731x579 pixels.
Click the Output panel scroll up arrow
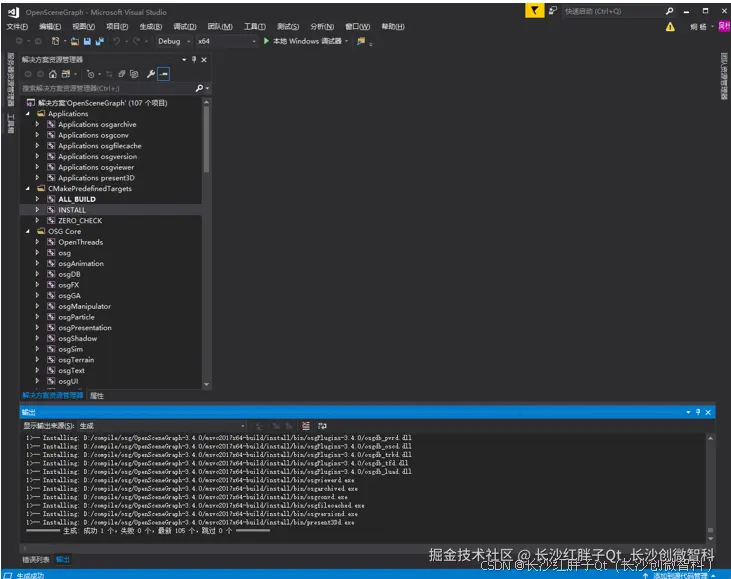click(x=710, y=438)
